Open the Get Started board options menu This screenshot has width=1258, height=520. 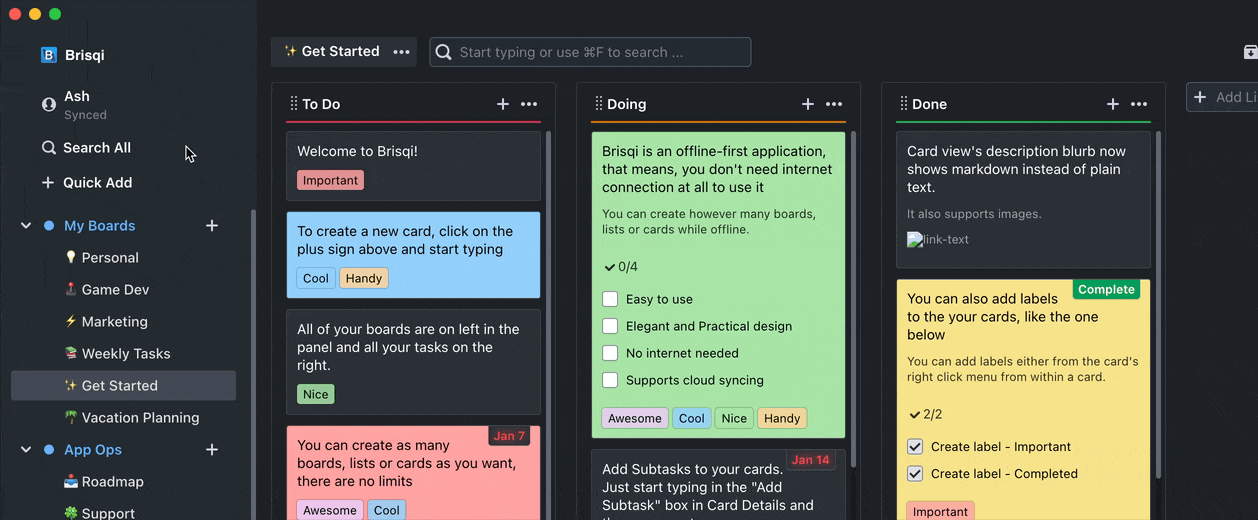[401, 52]
